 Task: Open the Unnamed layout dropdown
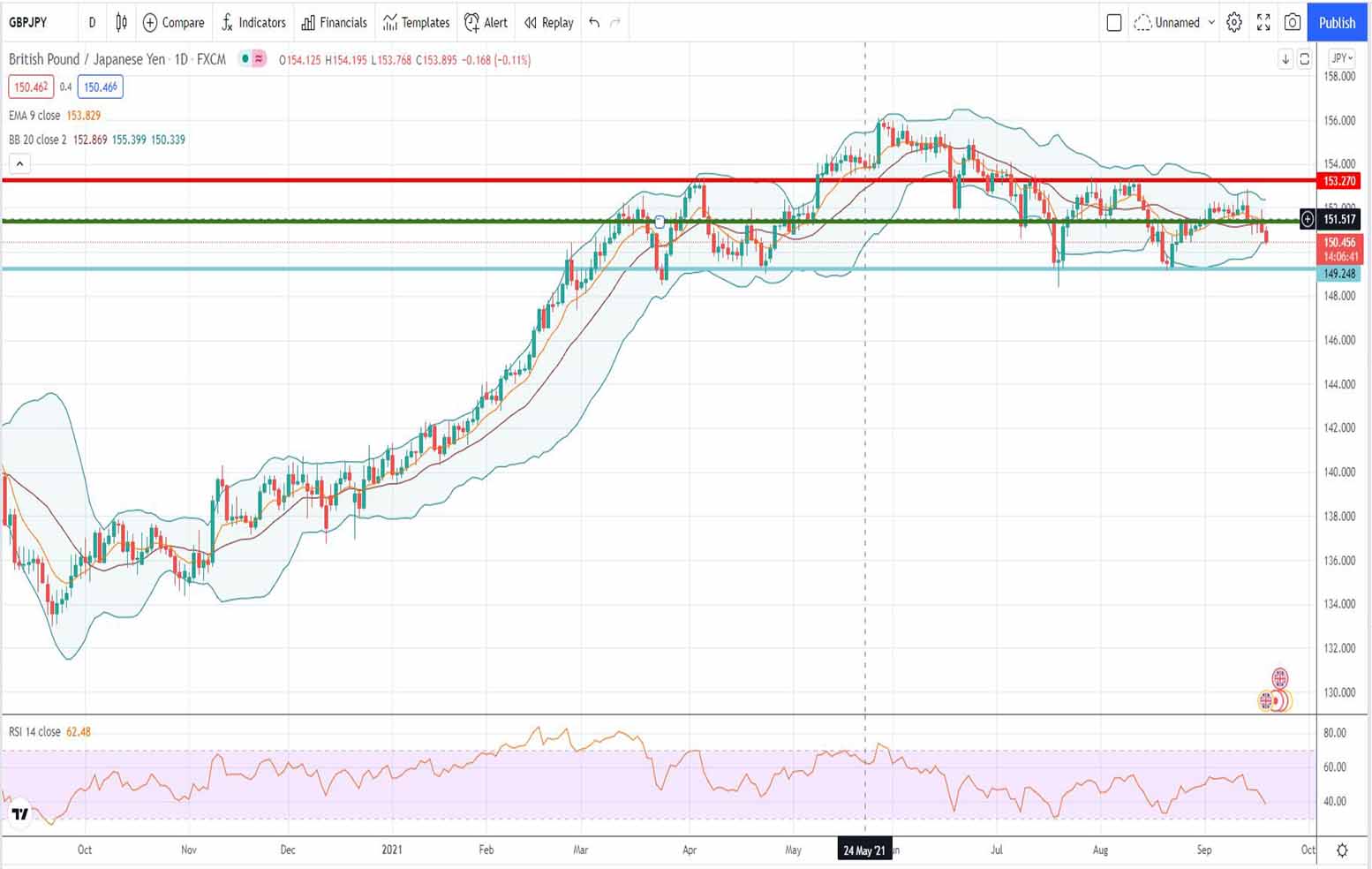(1175, 23)
